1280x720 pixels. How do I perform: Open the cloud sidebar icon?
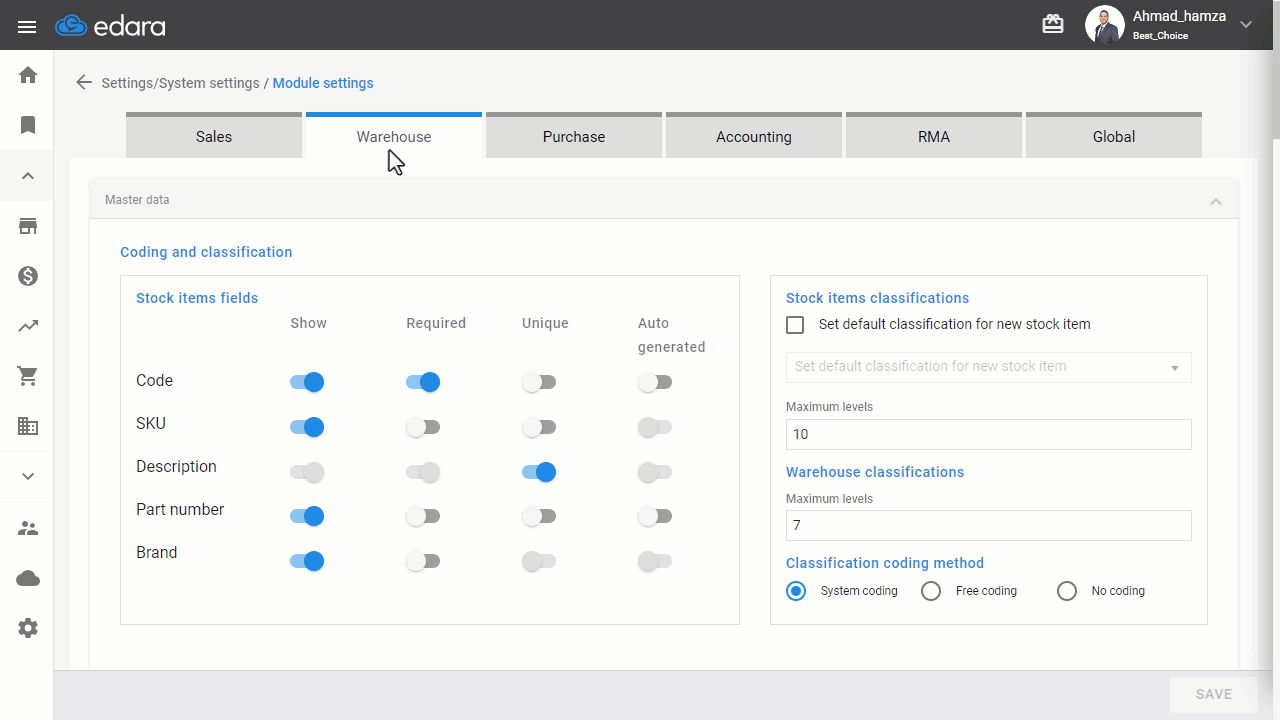(28, 579)
